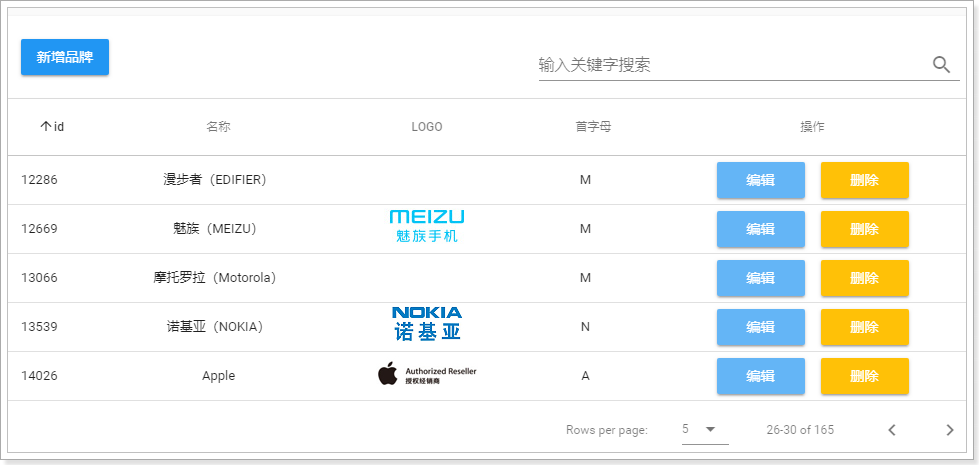Click the 名称 column header

tap(218, 127)
